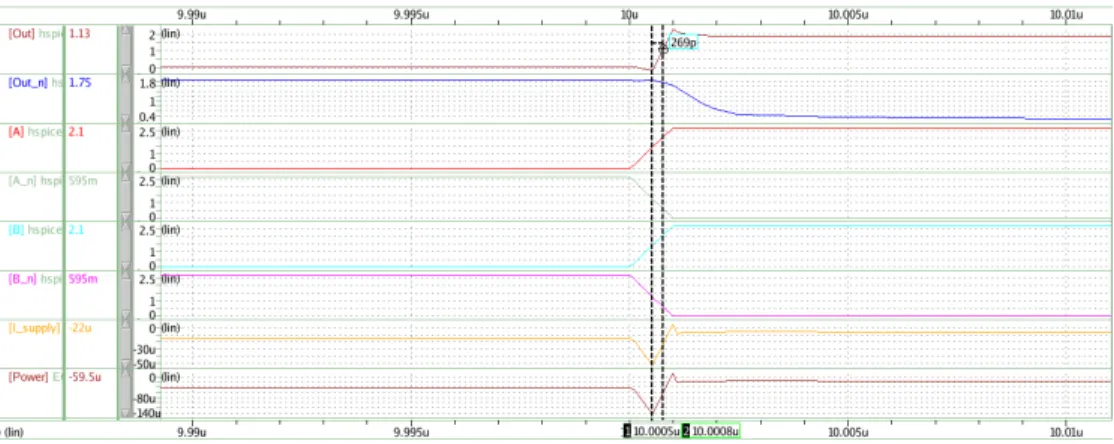Click the up arrow of Out panel
This screenshot has width=1114, height=444.
126,31
